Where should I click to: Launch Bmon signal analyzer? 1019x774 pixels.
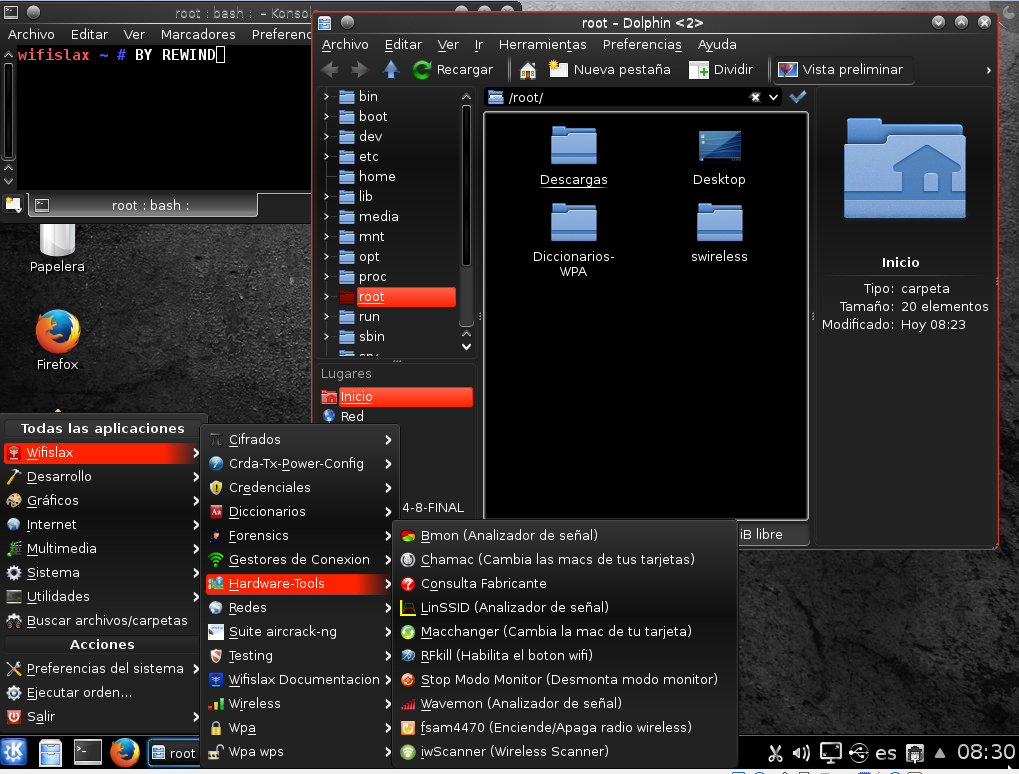(x=565, y=535)
